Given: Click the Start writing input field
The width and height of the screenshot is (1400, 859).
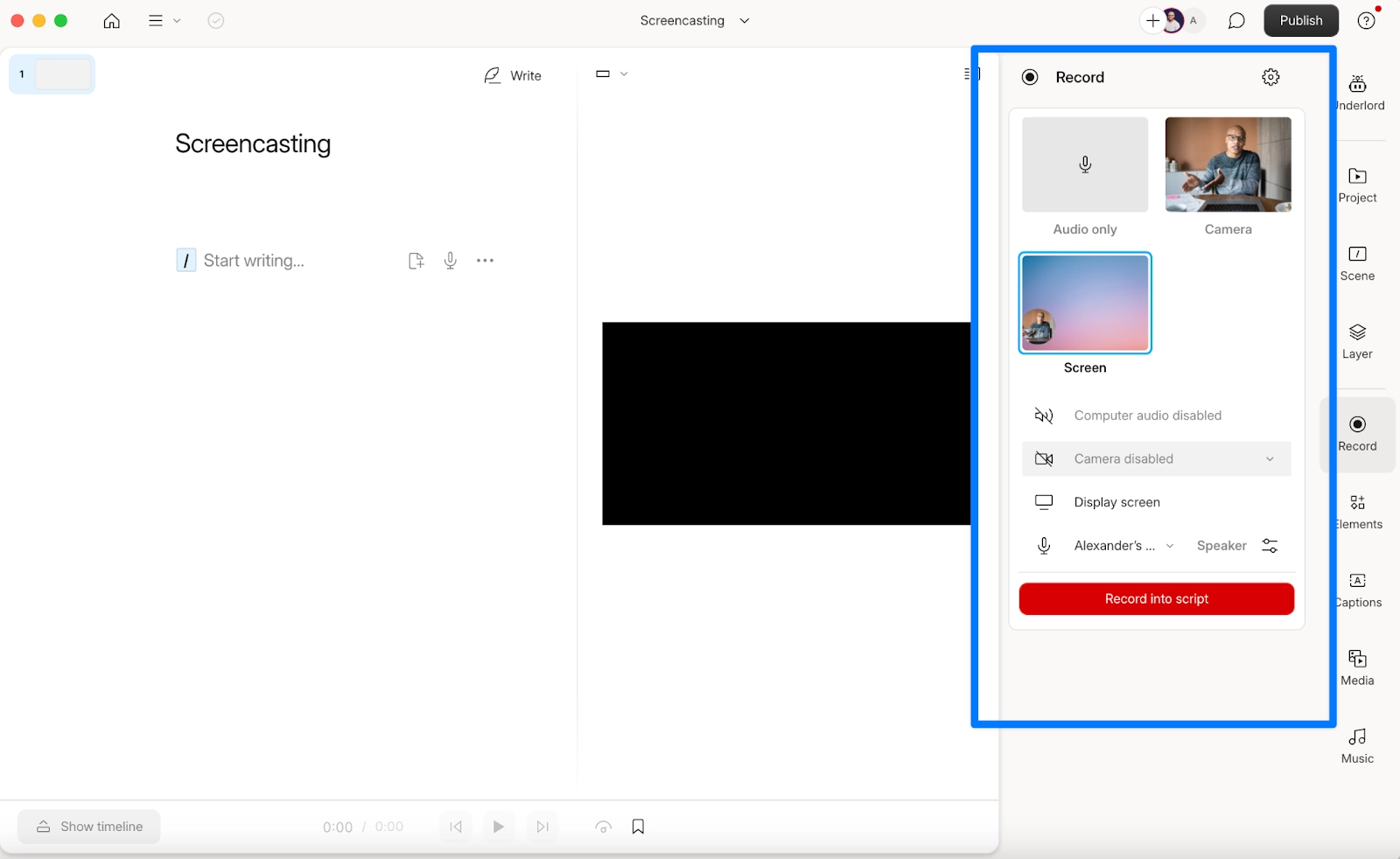Looking at the screenshot, I should 254,261.
